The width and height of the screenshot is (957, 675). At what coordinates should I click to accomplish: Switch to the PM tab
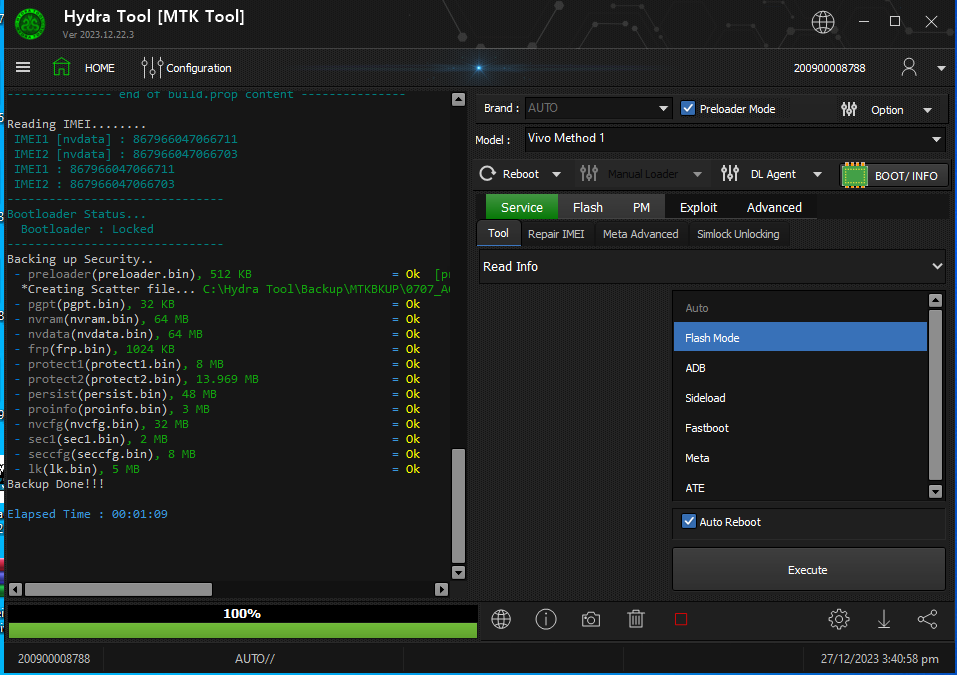(x=641, y=208)
